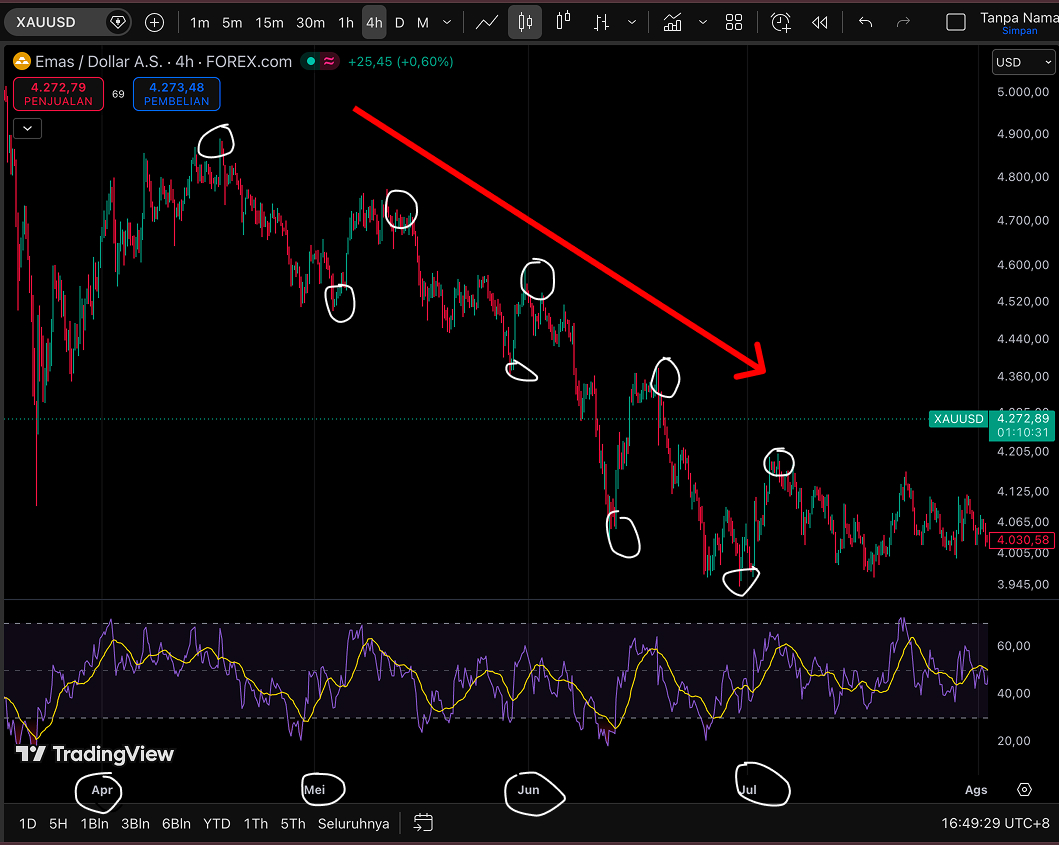The height and width of the screenshot is (845, 1059).
Task: Start bar replay with the rewind icon
Action: [x=819, y=22]
